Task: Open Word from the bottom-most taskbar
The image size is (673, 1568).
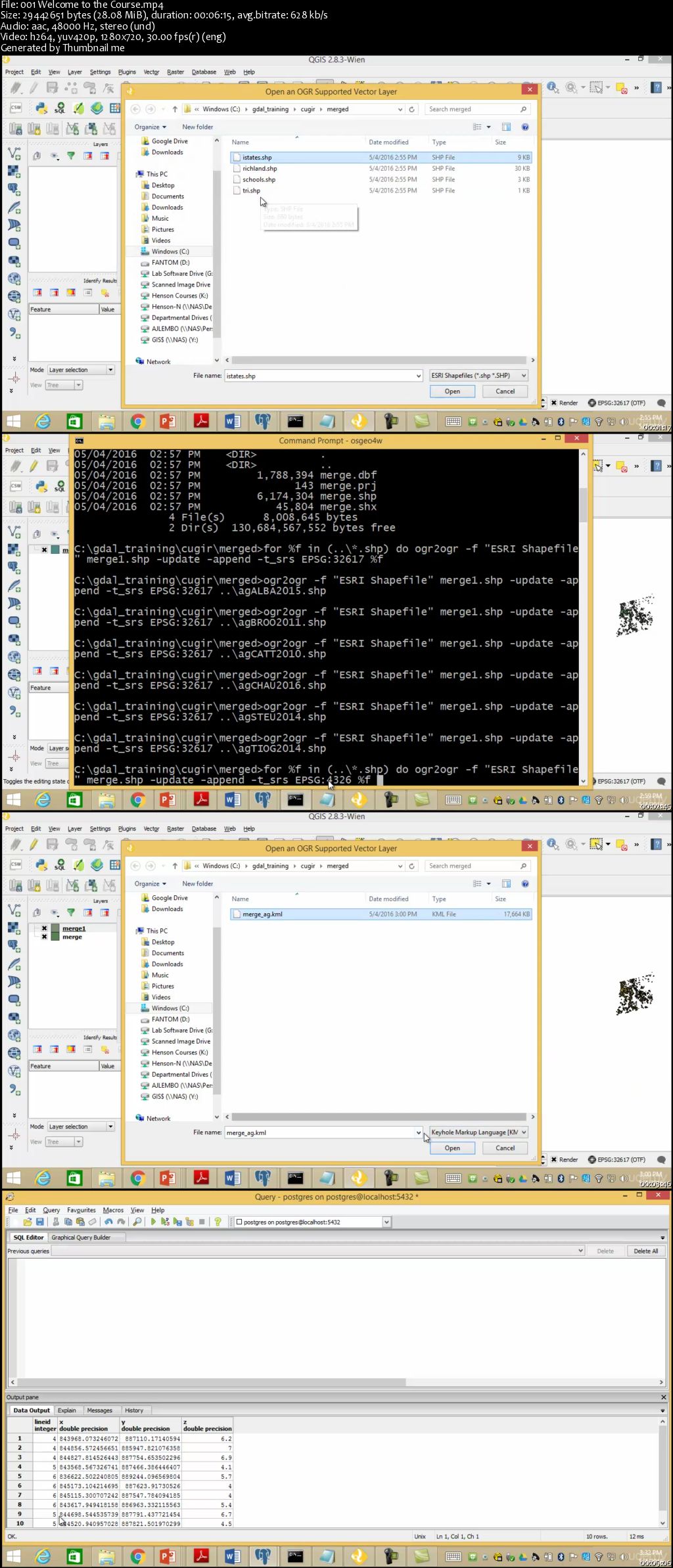Action: click(x=233, y=1556)
